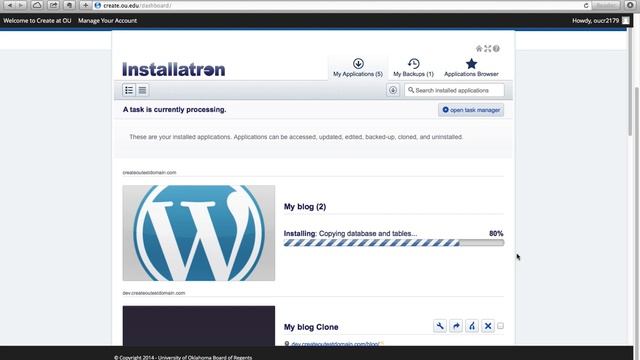
Task: Click the 'A task is currently processing.' message
Action: pos(174,109)
